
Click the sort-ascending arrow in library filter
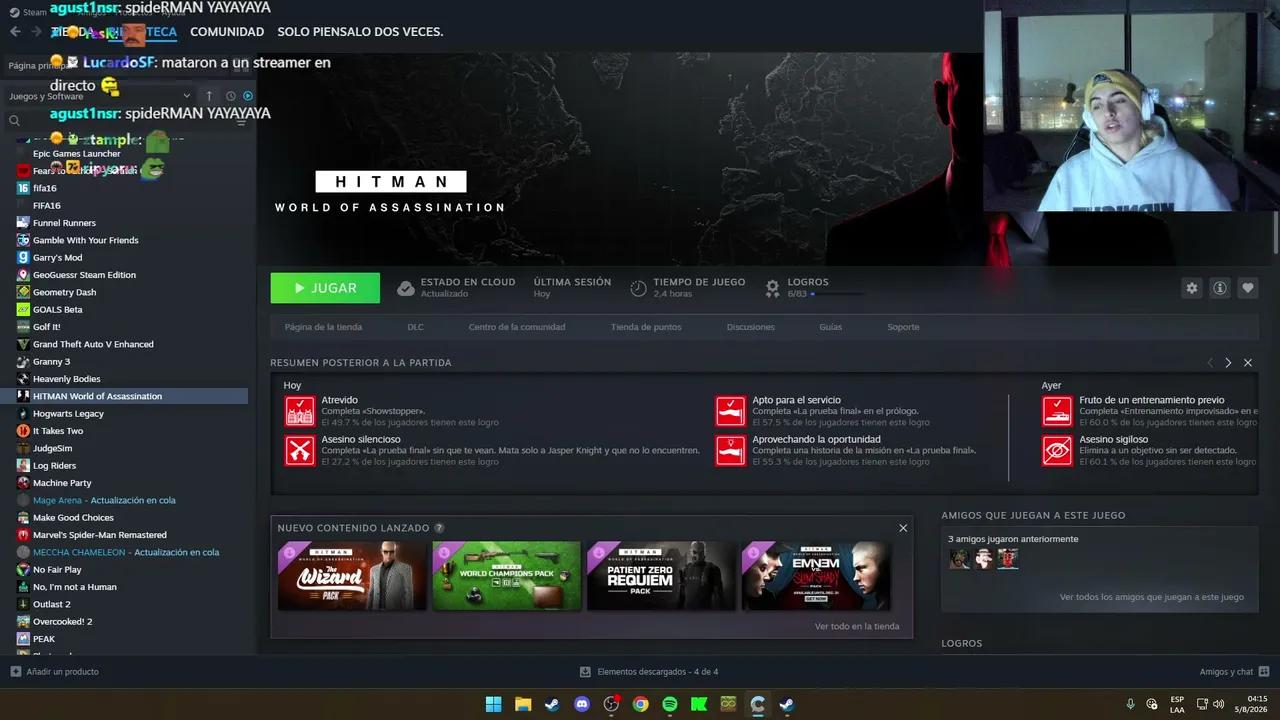coord(209,96)
